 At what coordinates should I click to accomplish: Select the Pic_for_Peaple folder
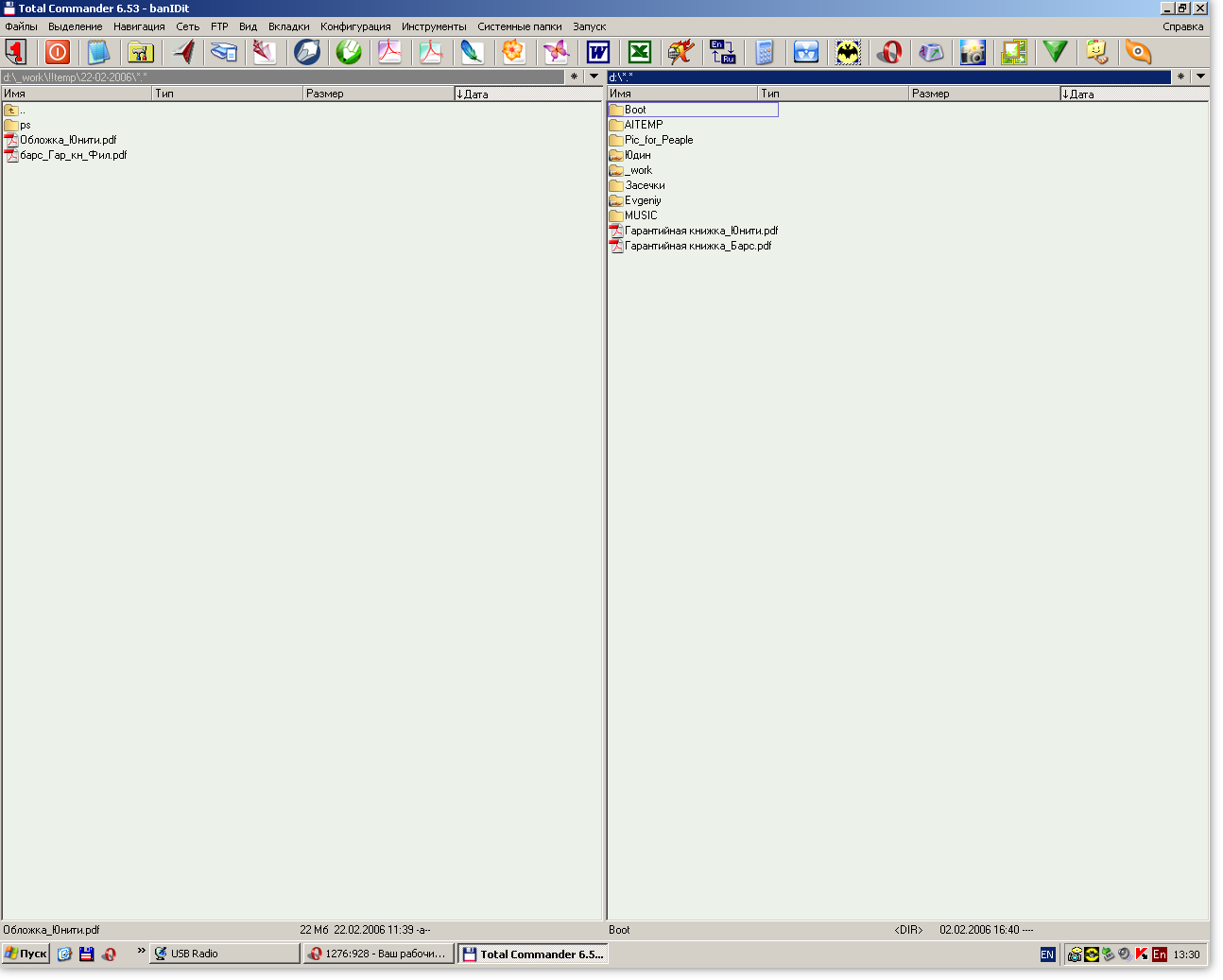coord(651,140)
